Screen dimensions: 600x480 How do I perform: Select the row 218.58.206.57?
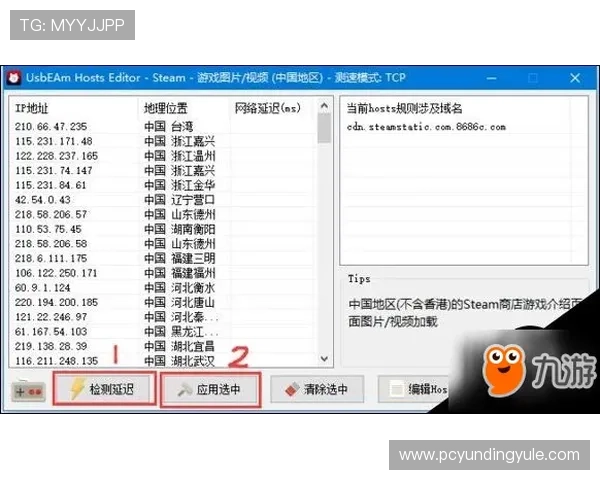pos(163,214)
